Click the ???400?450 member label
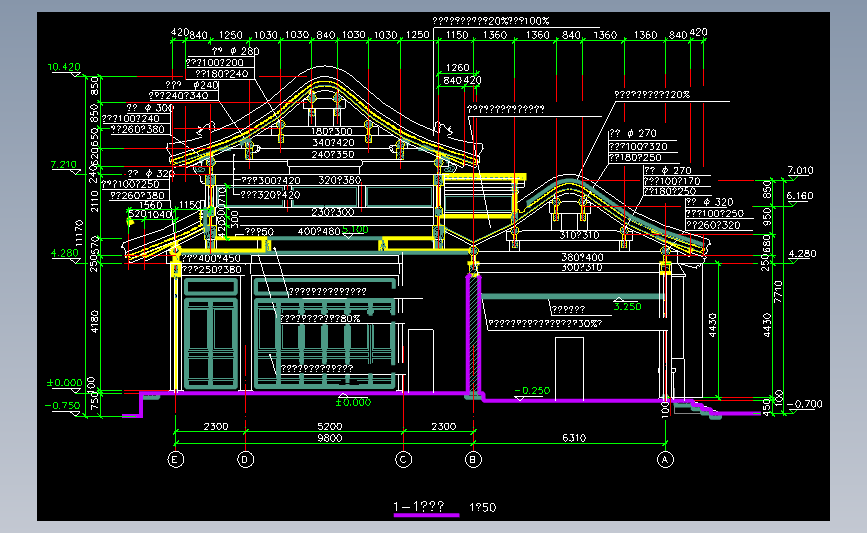The height and width of the screenshot is (533, 867). coord(211,258)
